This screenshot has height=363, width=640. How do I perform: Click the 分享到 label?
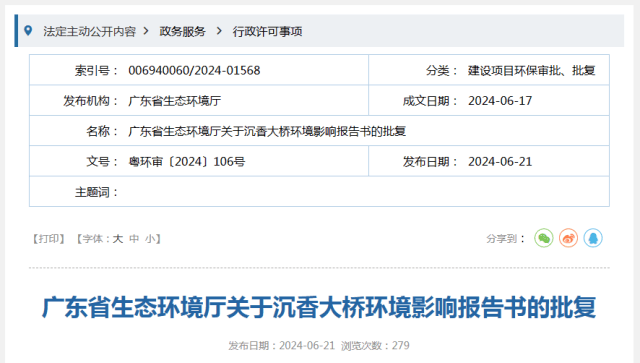point(505,238)
